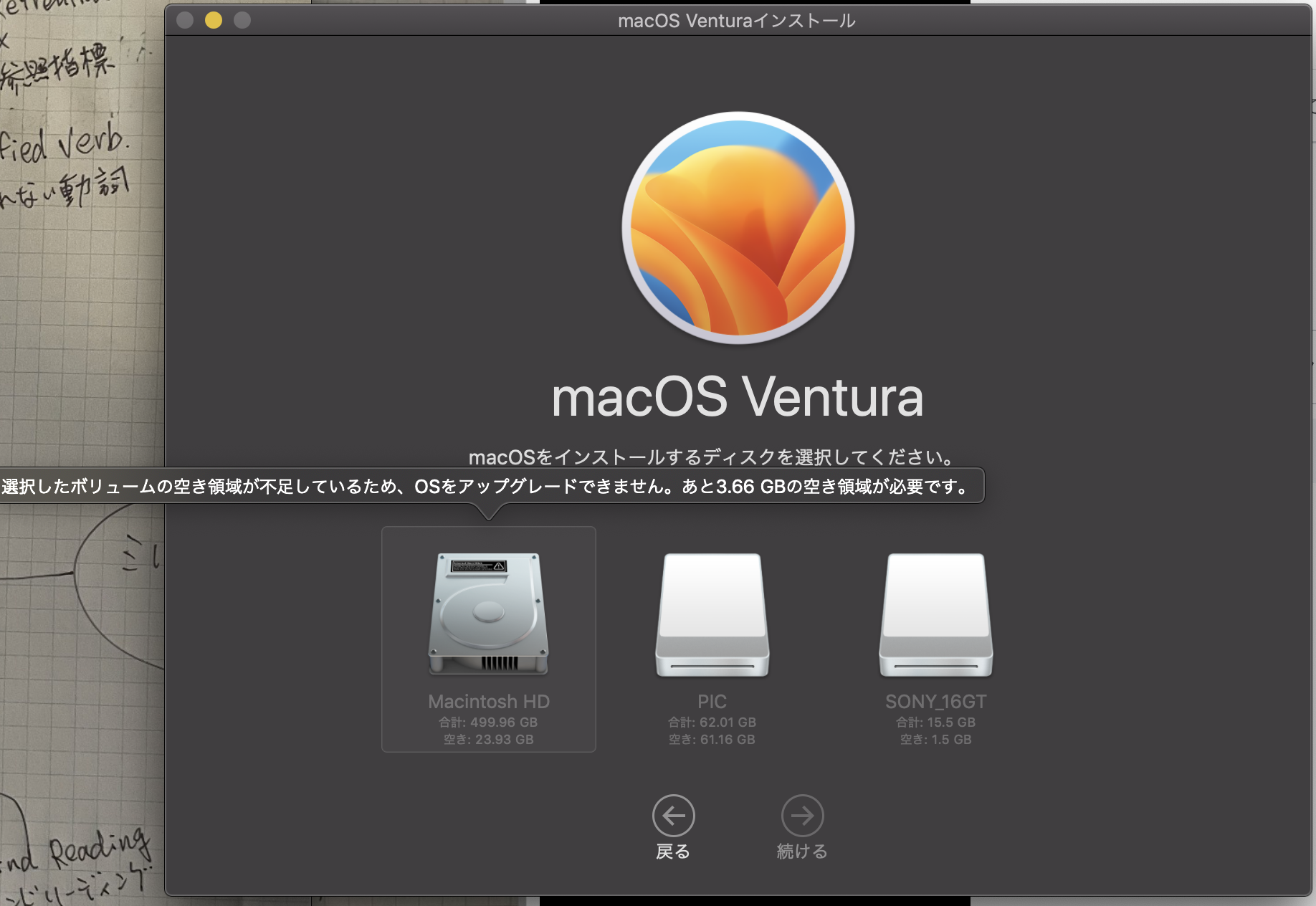Select the SONY_16GT drive icon
This screenshot has width=1316, height=906.
click(x=935, y=616)
